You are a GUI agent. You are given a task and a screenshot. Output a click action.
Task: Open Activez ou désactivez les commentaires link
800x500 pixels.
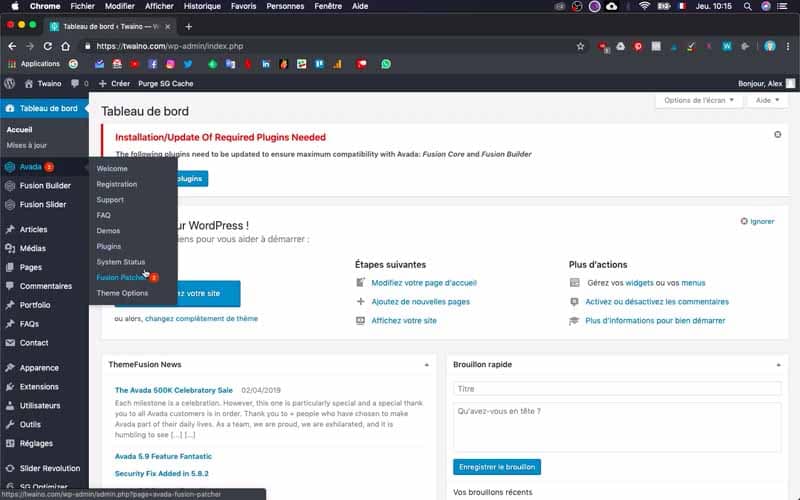tap(657, 302)
